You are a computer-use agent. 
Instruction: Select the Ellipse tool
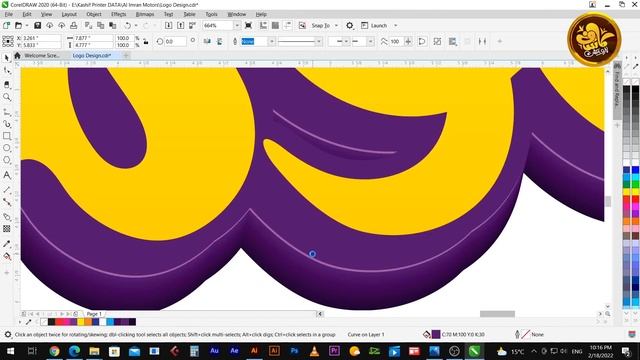pos(7,148)
